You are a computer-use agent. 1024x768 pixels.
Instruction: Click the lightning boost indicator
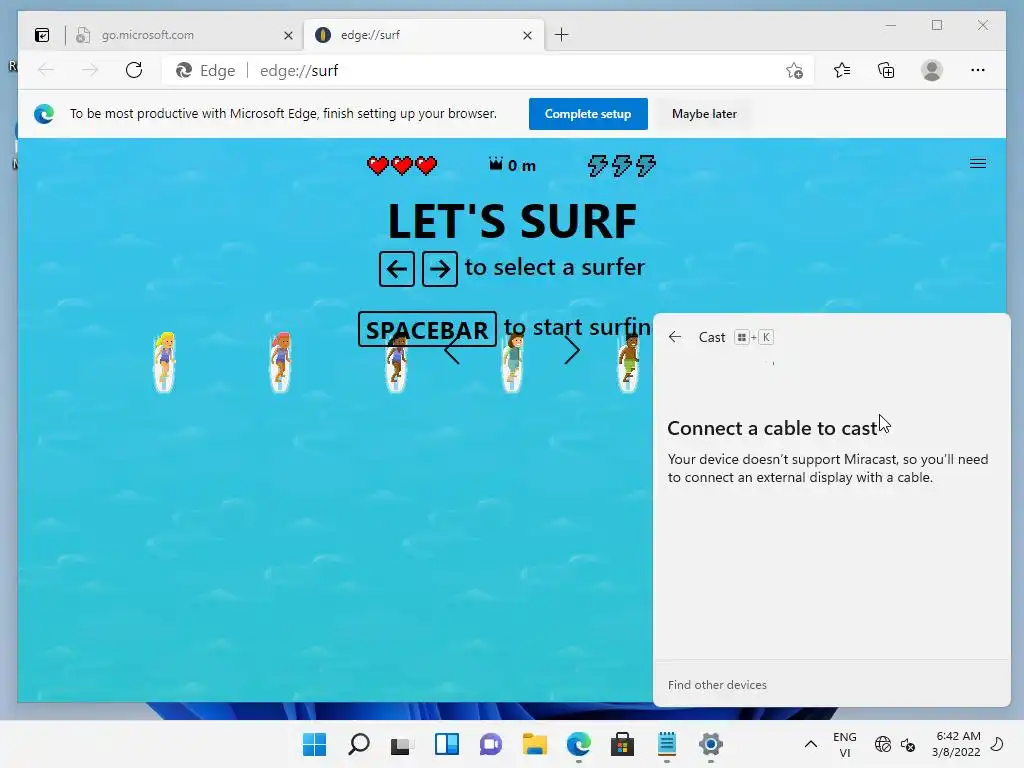pyautogui.click(x=622, y=165)
